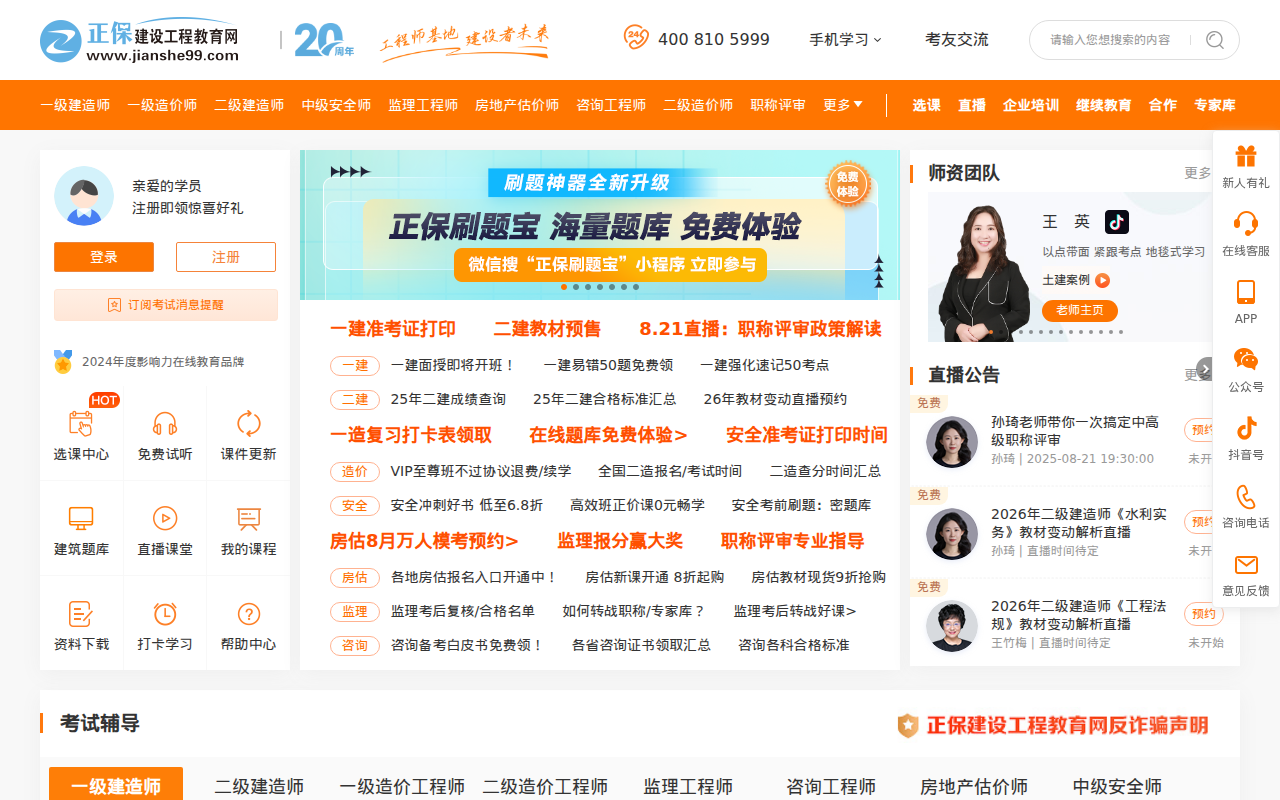Click the sidebar collapse arrow
The width and height of the screenshot is (1280, 800).
tap(1206, 368)
